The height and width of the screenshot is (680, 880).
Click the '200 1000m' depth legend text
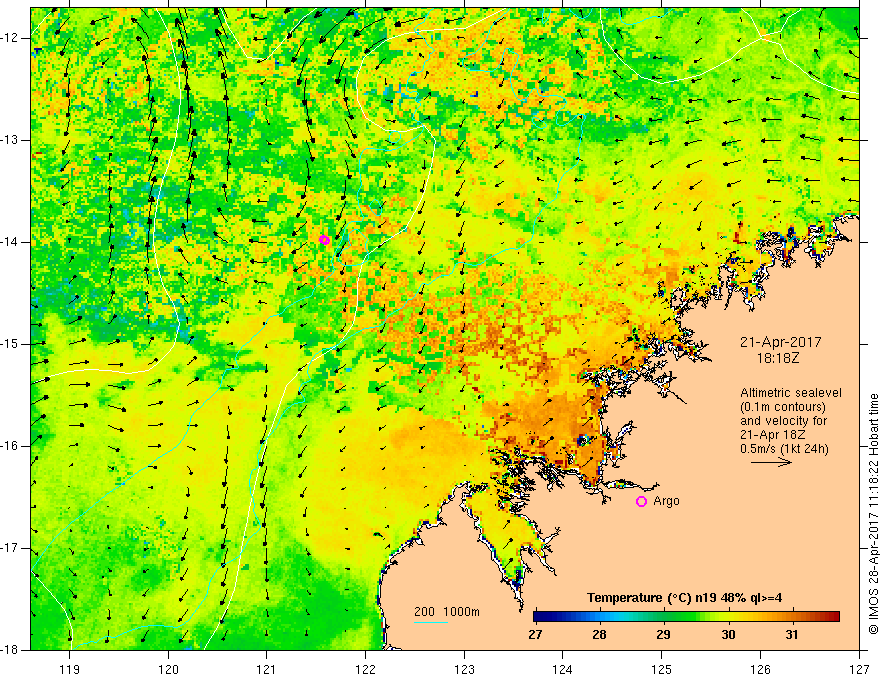[447, 612]
